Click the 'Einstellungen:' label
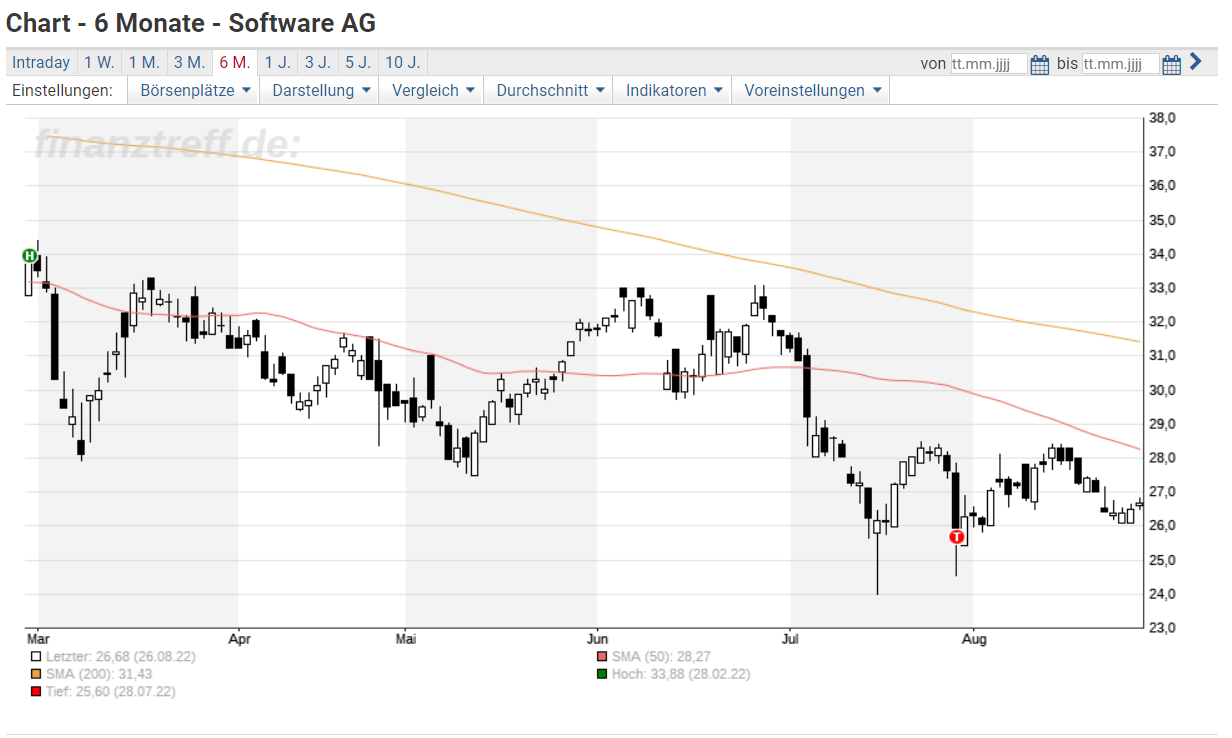 (60, 90)
